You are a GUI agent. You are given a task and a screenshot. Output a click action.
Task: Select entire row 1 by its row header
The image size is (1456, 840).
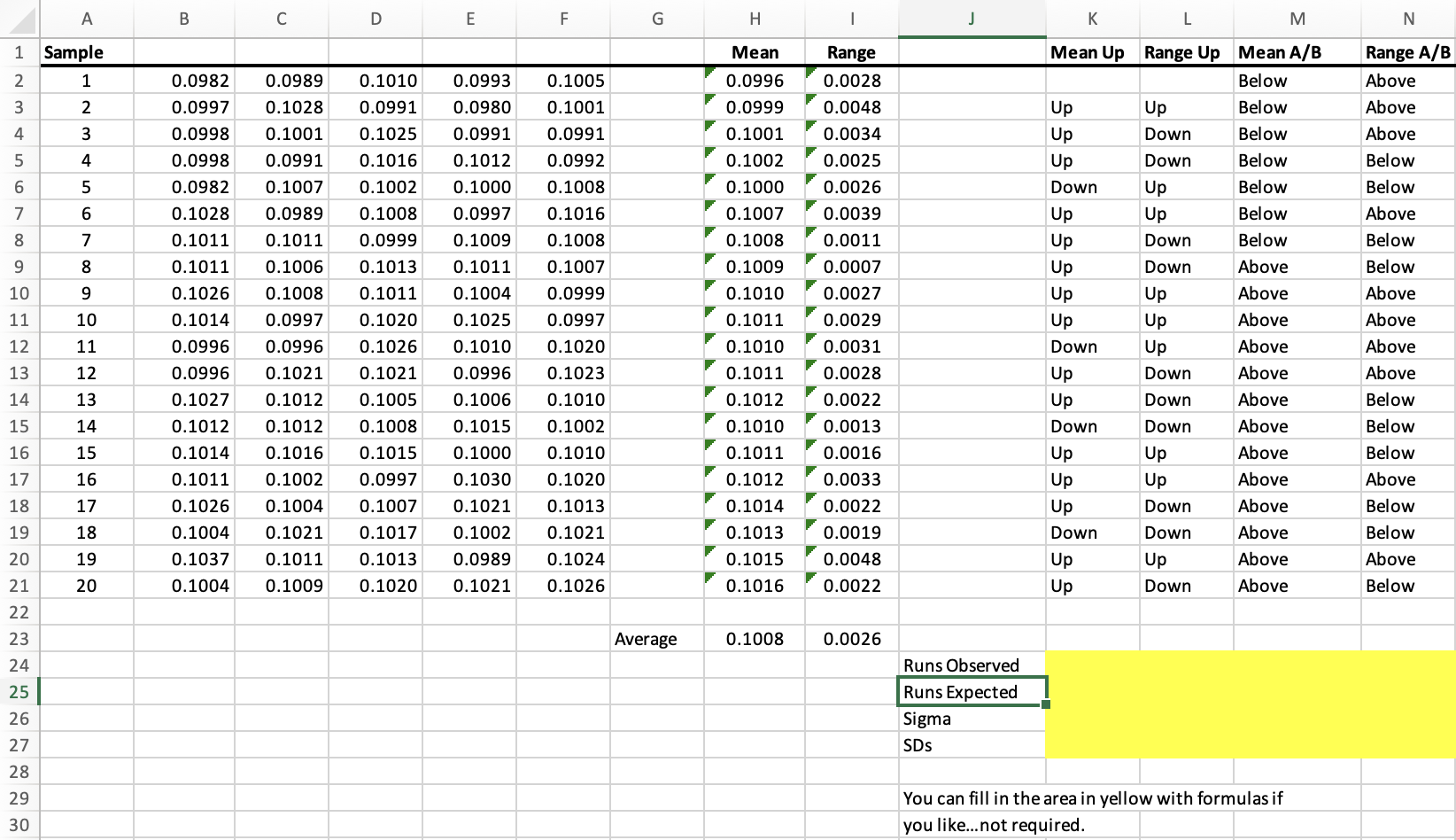18,51
